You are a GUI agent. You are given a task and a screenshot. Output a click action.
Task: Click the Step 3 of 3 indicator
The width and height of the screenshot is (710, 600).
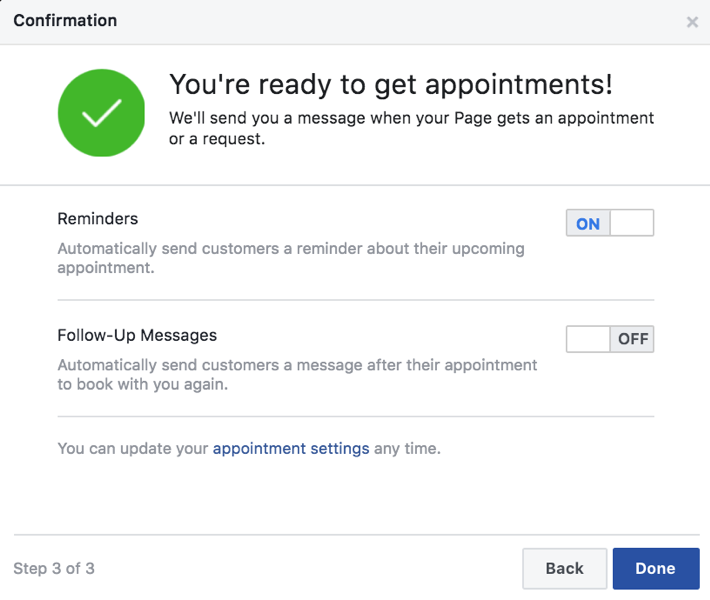click(54, 569)
